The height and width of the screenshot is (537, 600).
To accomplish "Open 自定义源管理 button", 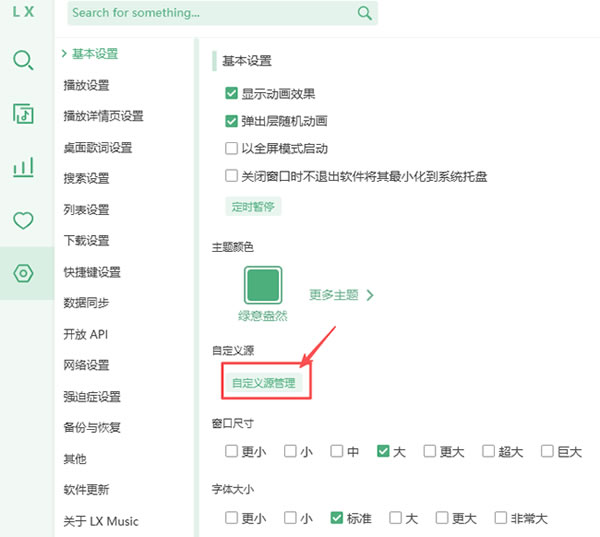I will 264,383.
